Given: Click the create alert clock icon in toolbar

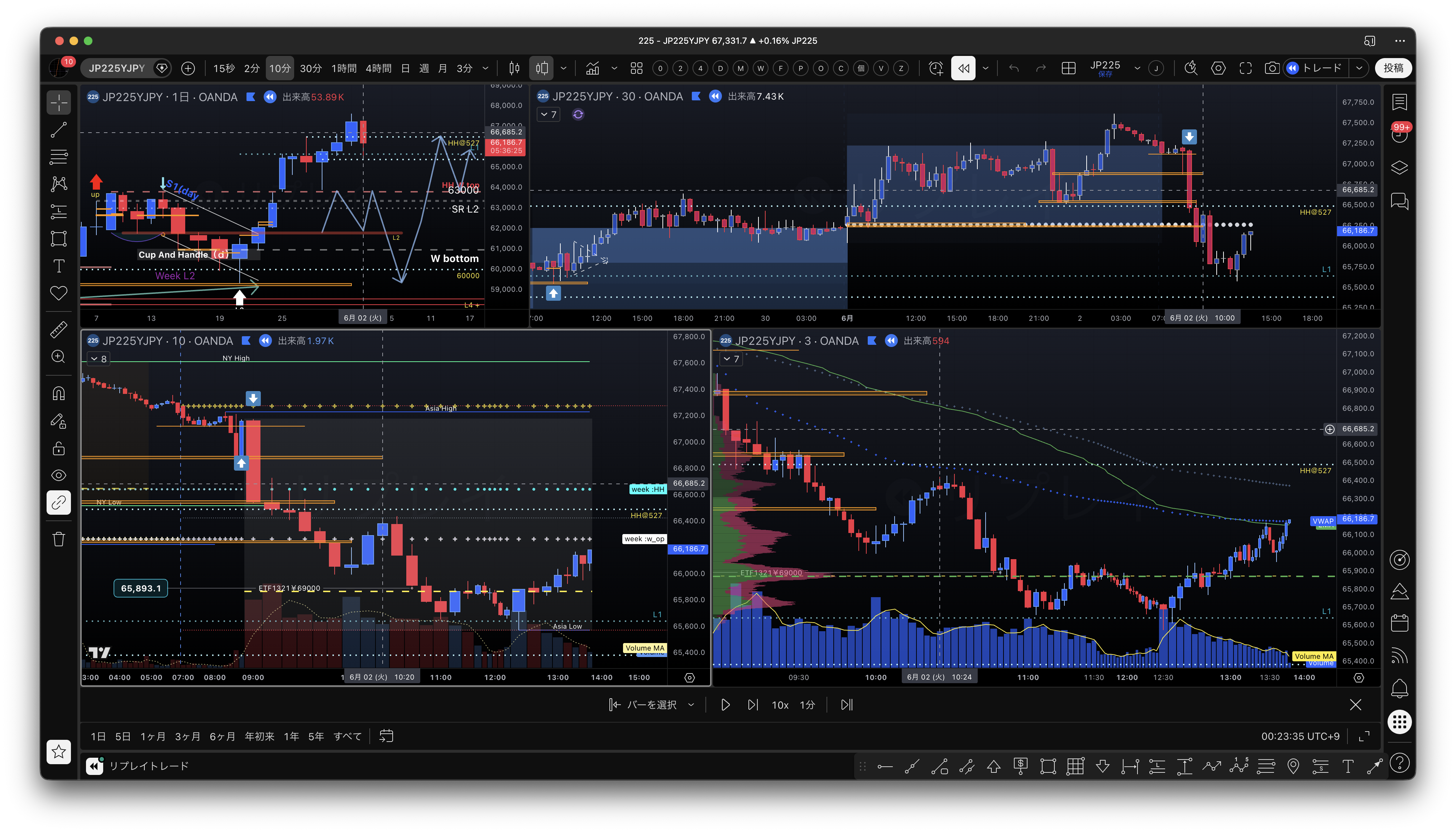Looking at the screenshot, I should point(935,68).
